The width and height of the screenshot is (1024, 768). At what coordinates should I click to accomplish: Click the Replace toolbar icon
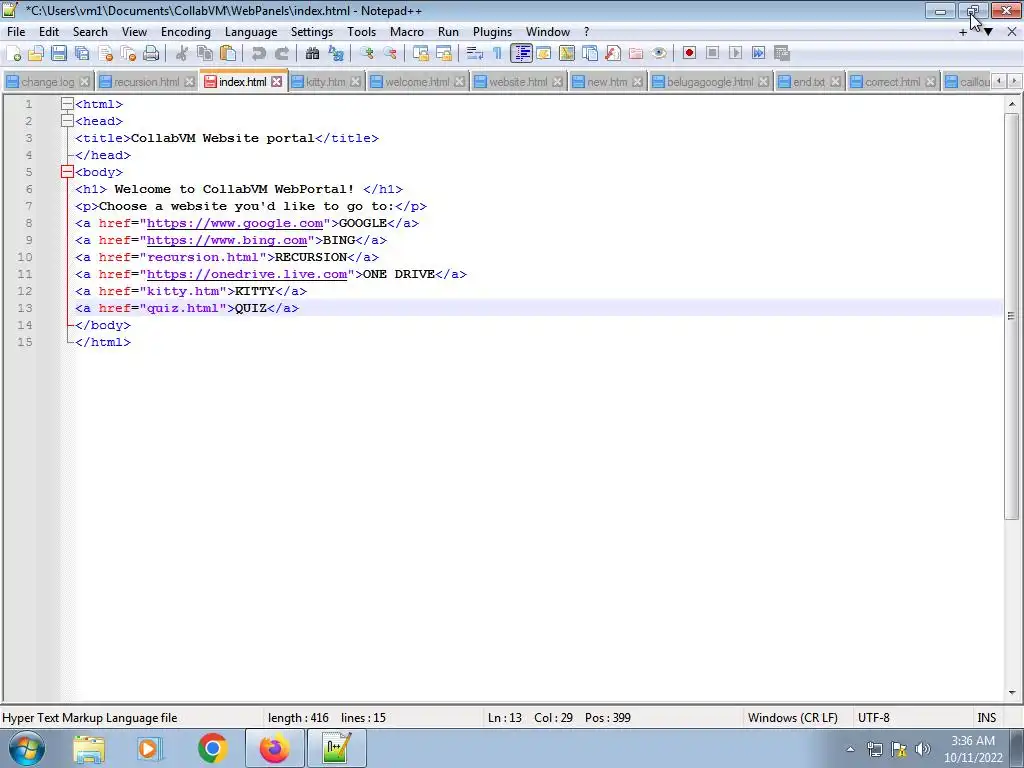point(336,54)
